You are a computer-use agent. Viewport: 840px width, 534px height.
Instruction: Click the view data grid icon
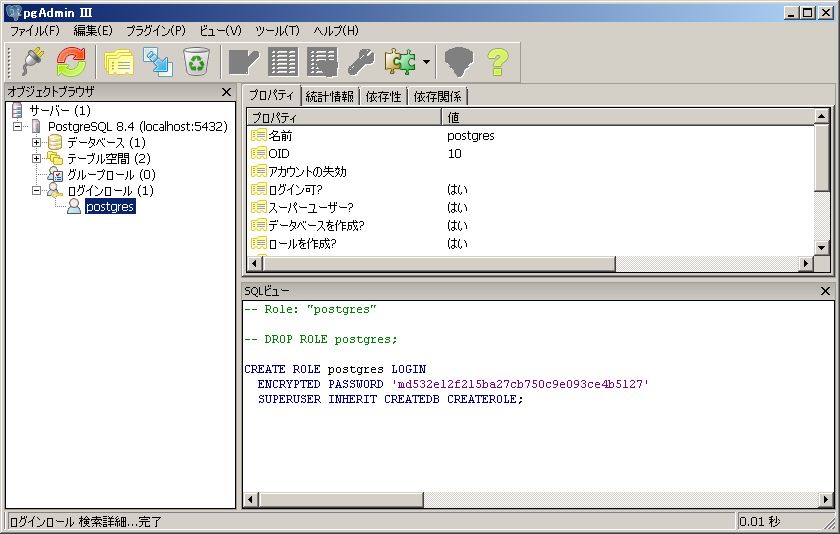tap(283, 62)
